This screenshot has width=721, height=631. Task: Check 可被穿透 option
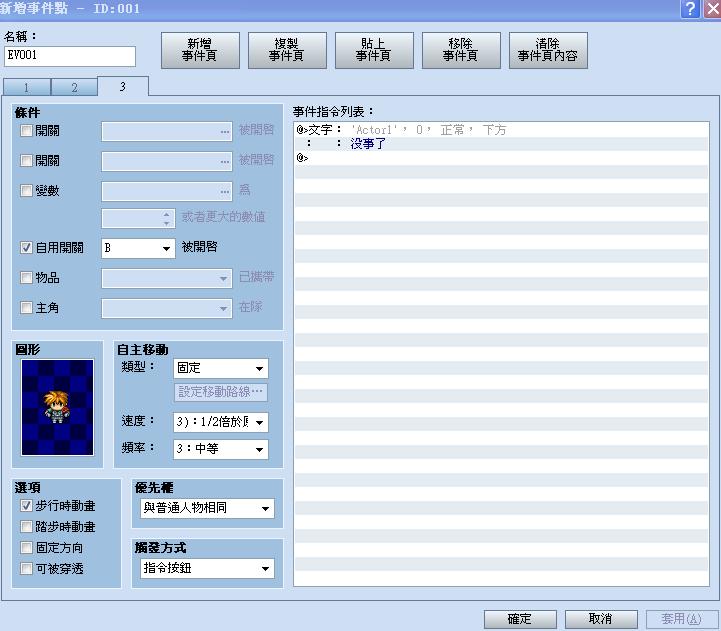click(x=26, y=569)
